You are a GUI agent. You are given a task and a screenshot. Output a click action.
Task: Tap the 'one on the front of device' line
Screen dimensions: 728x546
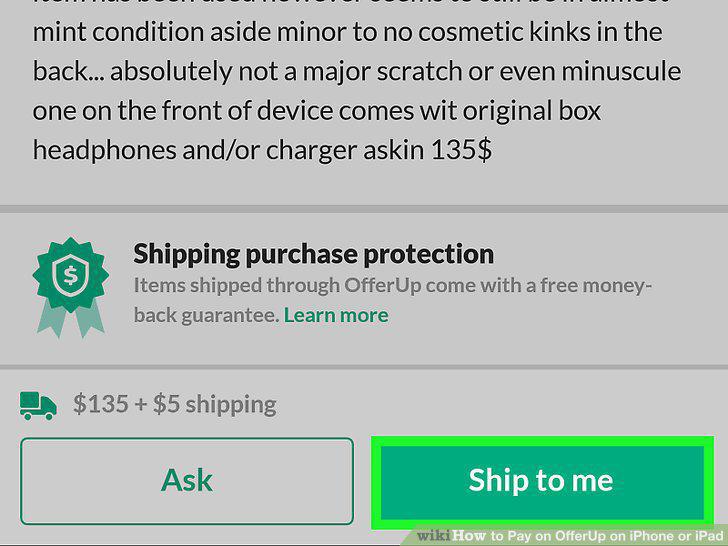[x=183, y=111]
